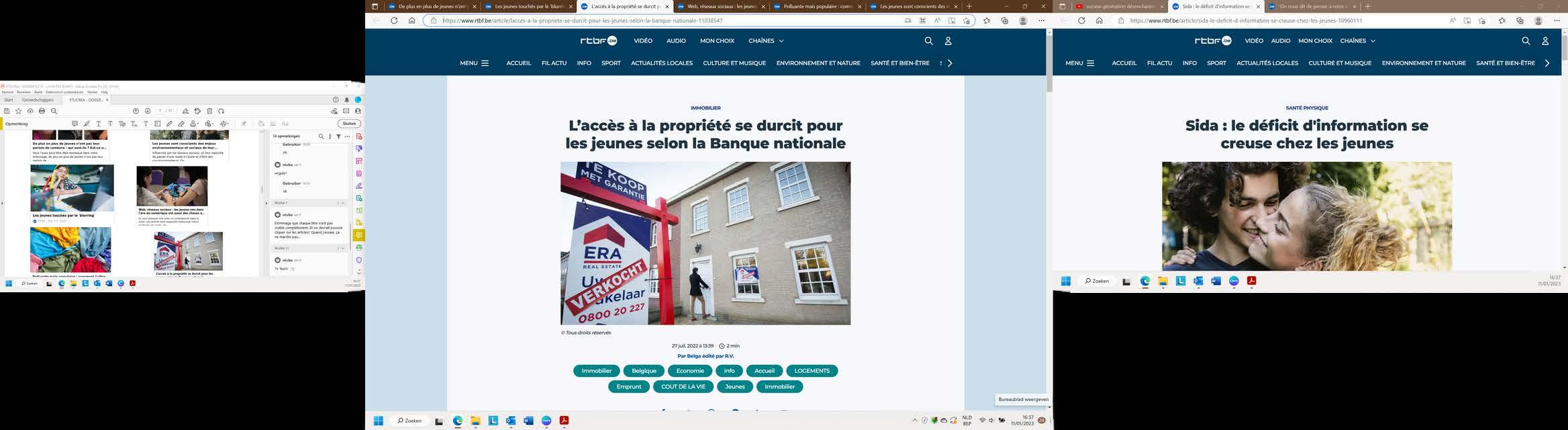Open the Acrobat notifications bell
This screenshot has height=430, width=1568.
click(x=347, y=99)
